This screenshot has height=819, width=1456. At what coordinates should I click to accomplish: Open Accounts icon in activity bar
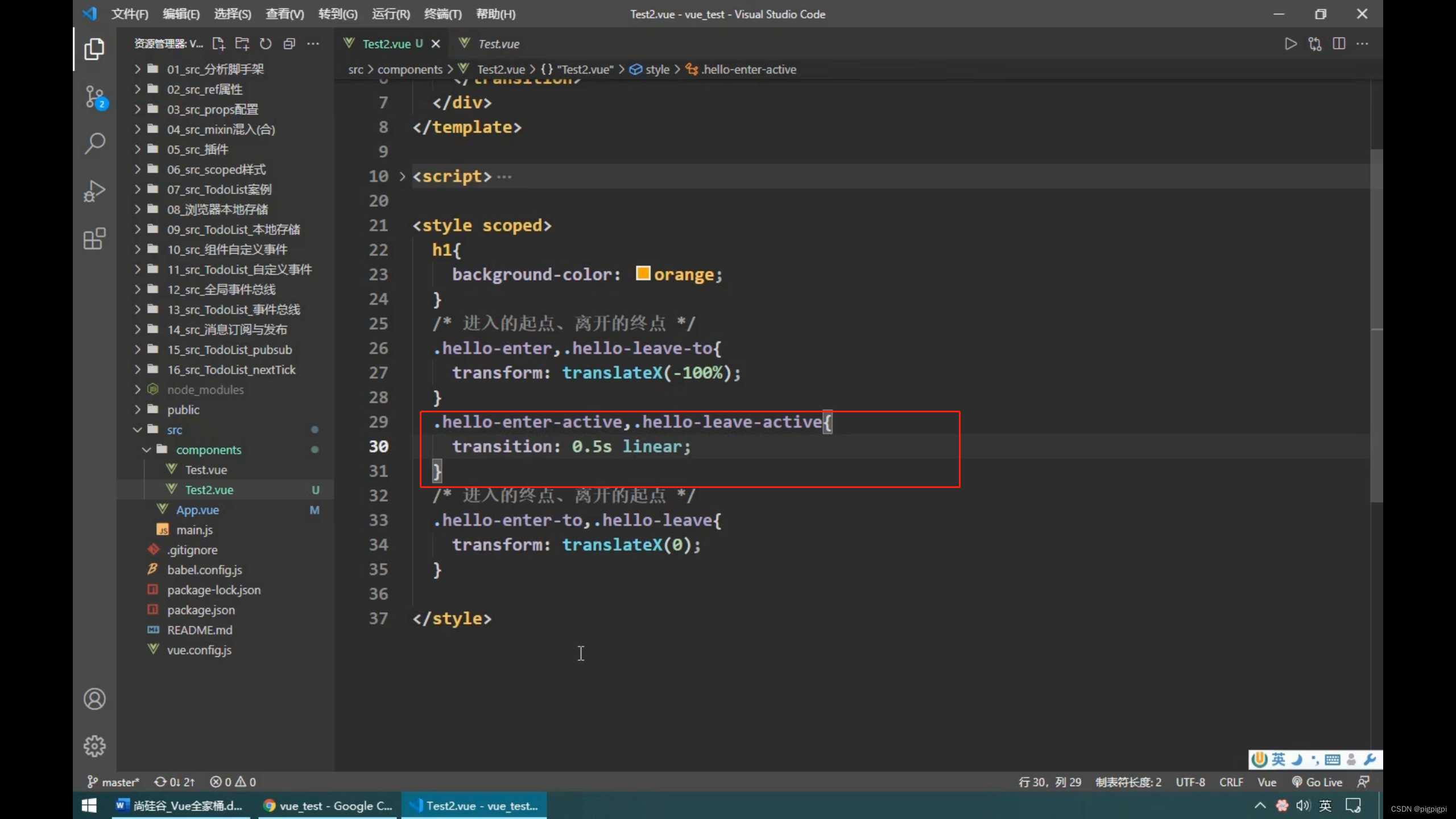[94, 699]
